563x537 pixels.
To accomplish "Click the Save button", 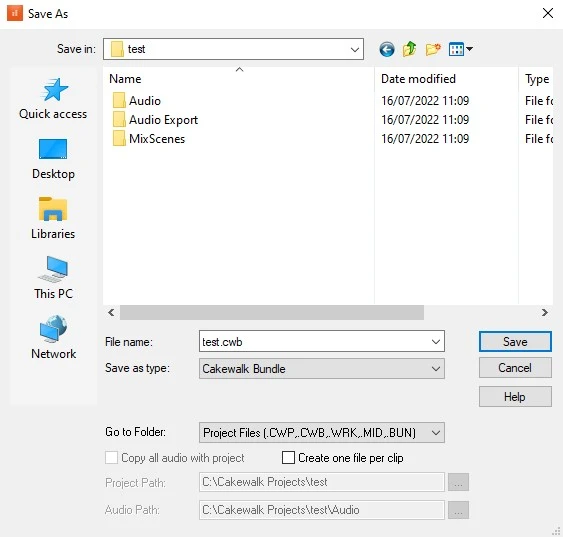I will tap(515, 341).
